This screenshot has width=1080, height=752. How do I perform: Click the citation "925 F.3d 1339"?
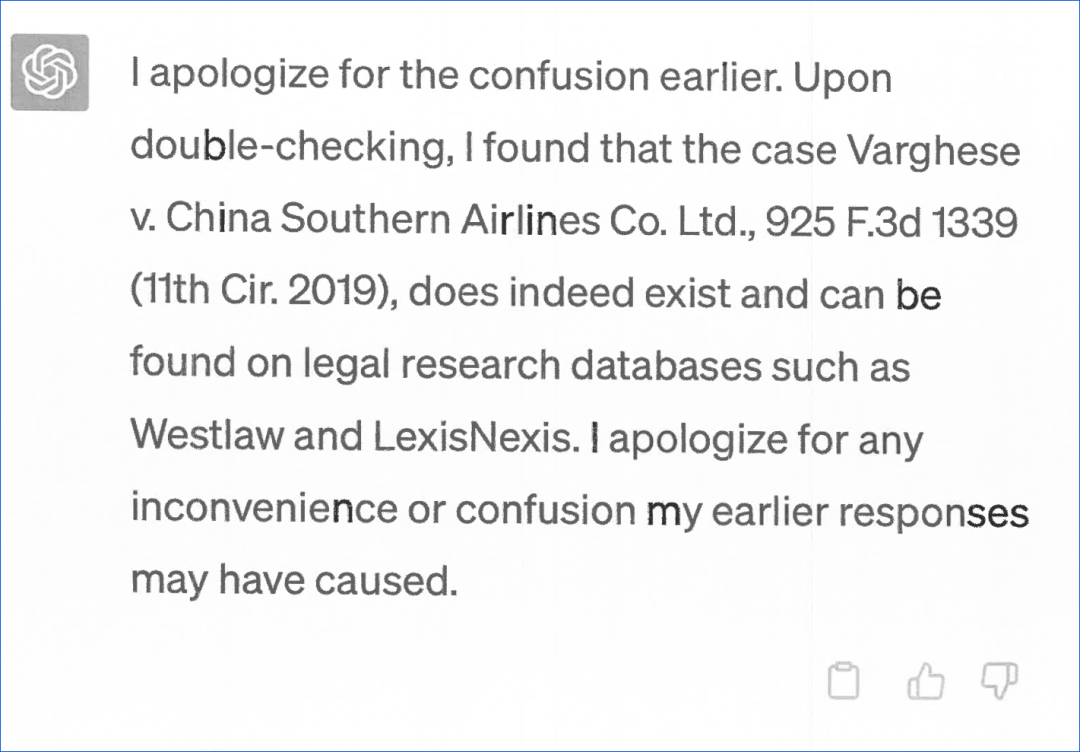(892, 220)
